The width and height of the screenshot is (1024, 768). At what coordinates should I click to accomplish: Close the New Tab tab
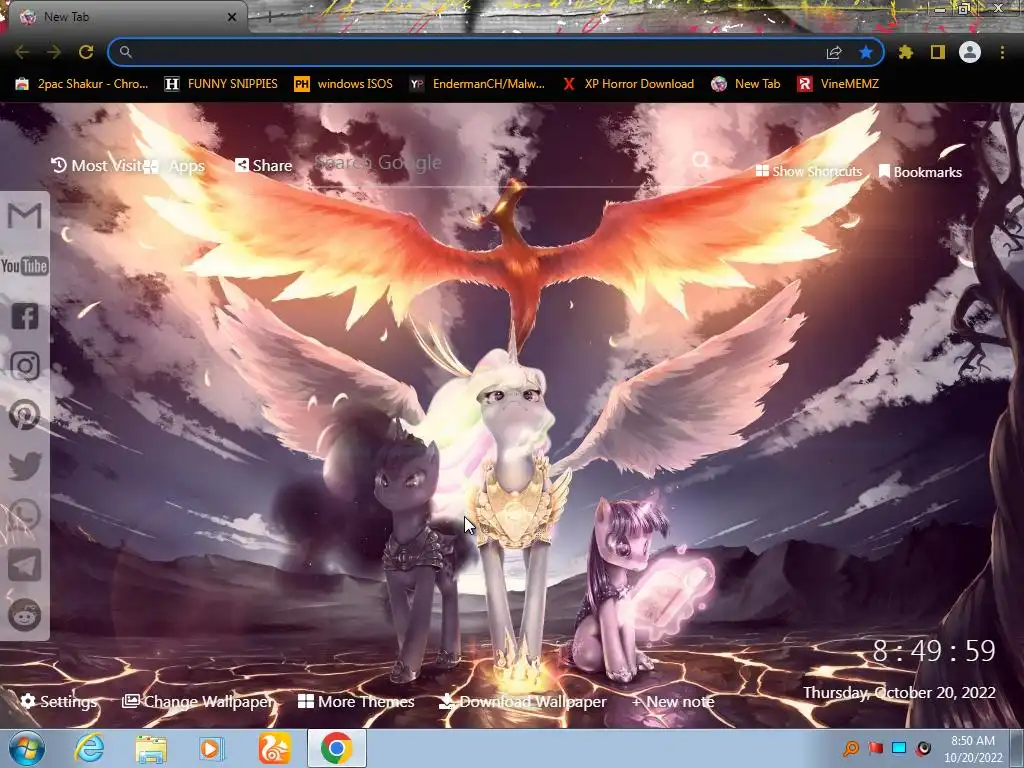click(232, 17)
